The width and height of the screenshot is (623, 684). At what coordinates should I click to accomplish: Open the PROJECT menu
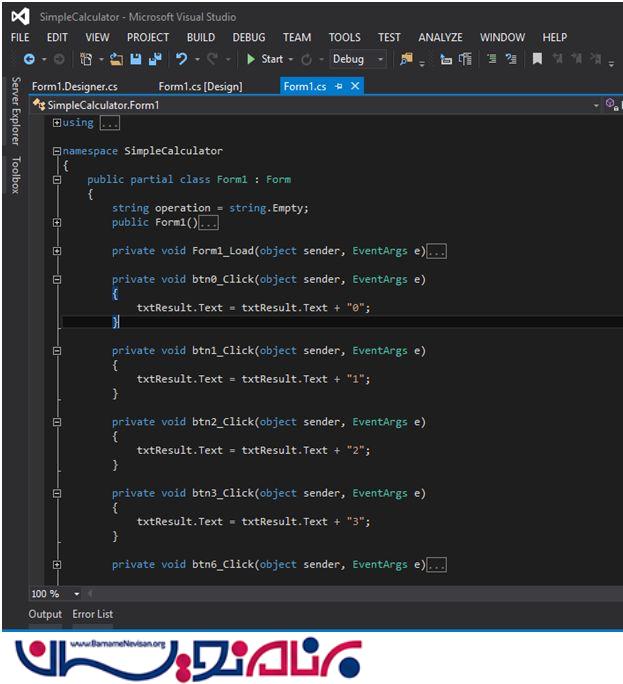(148, 38)
